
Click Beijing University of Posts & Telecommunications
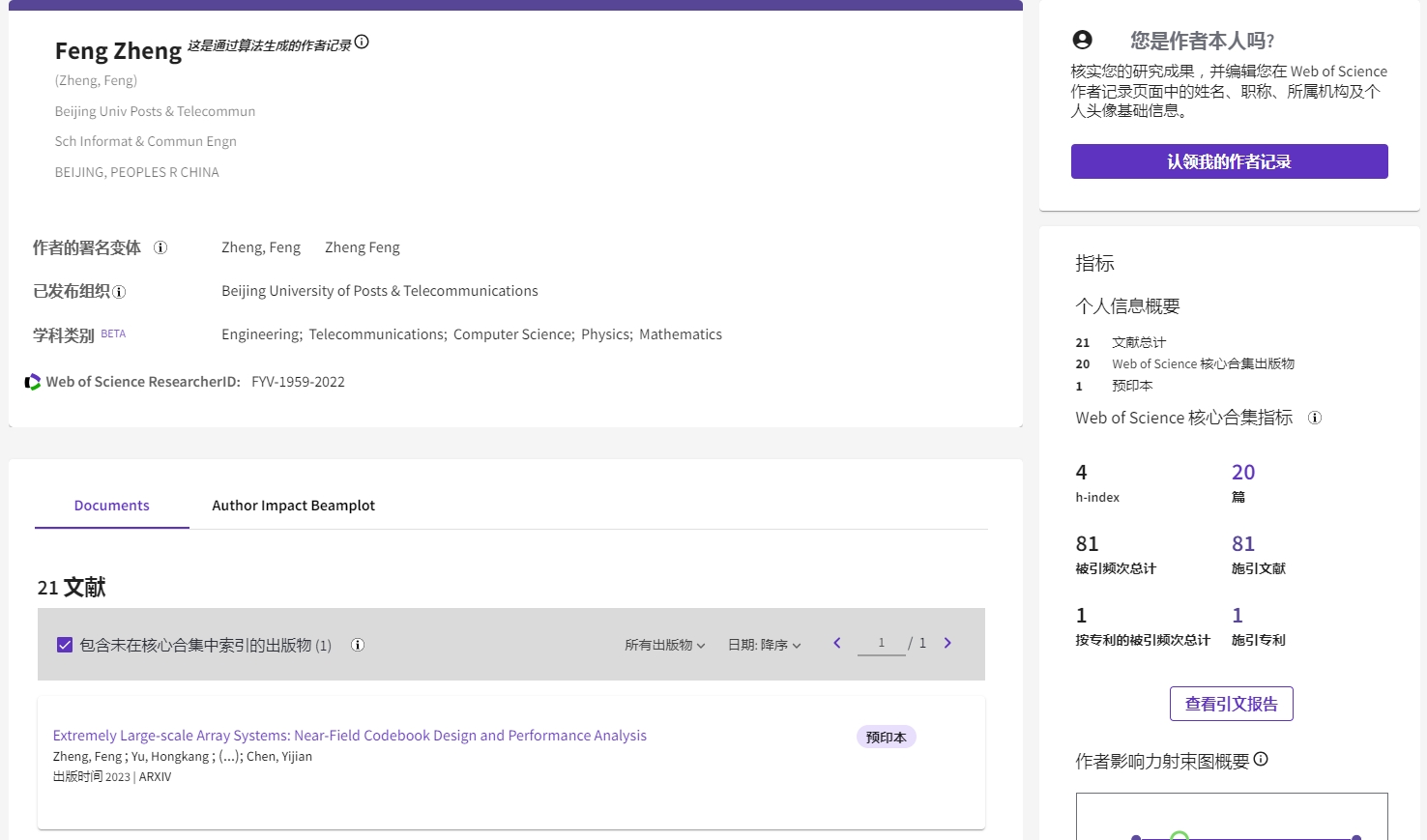(x=380, y=291)
